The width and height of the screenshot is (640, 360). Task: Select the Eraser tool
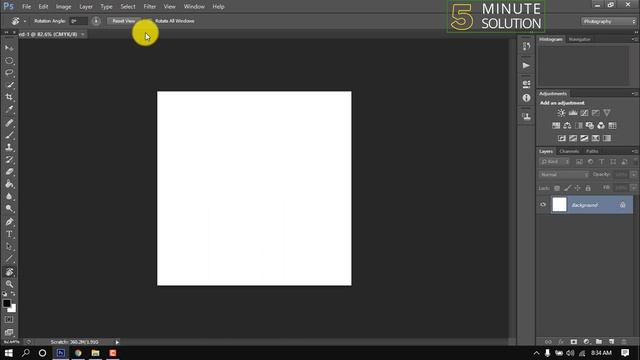(9, 172)
